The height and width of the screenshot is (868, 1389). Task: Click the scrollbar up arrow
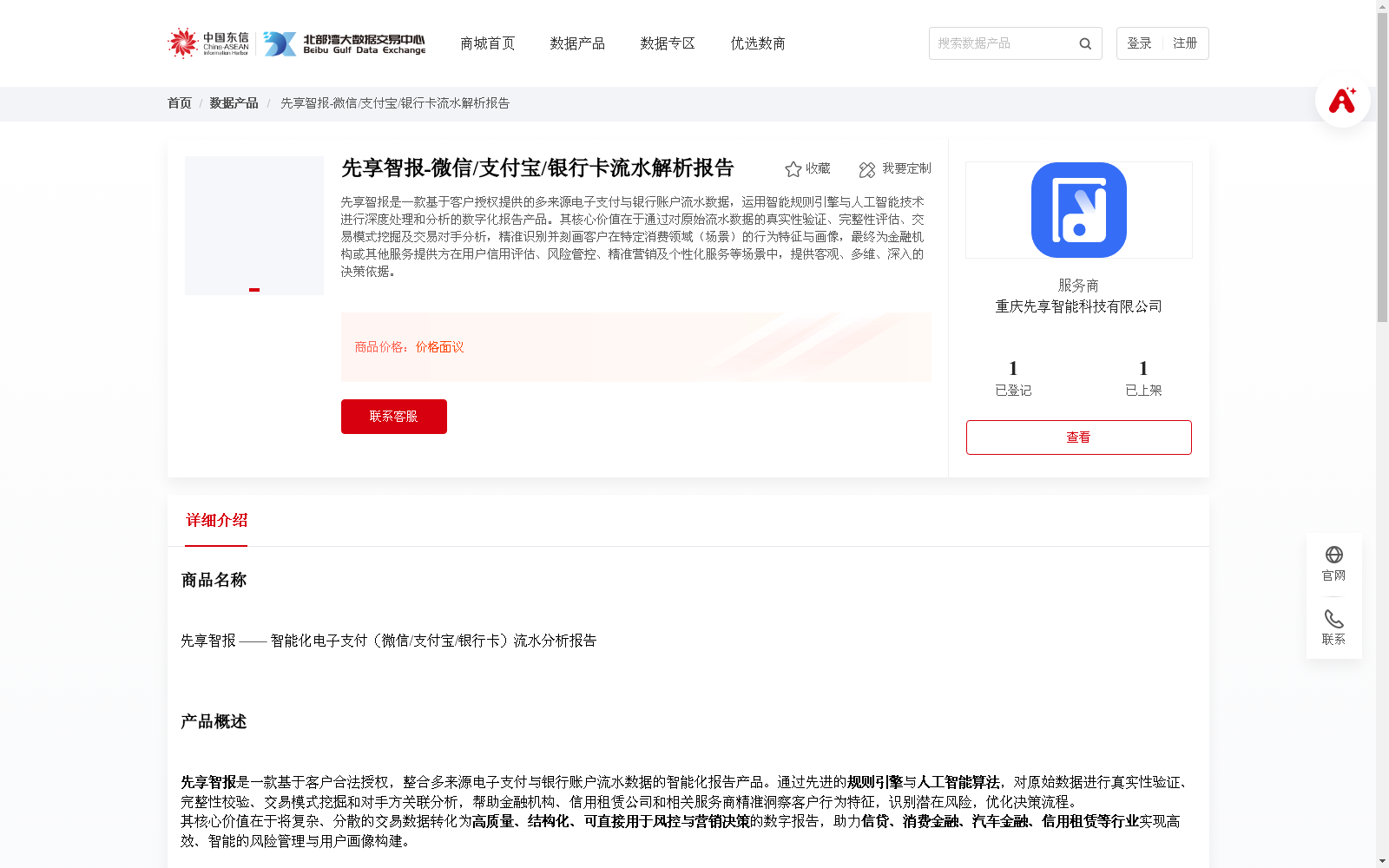[x=1382, y=6]
